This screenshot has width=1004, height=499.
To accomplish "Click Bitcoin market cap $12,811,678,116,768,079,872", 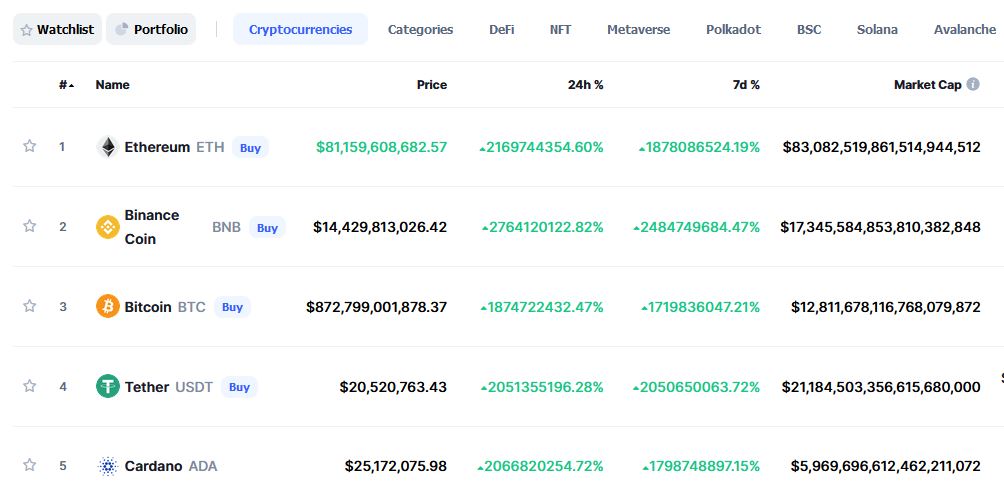I will tap(886, 307).
